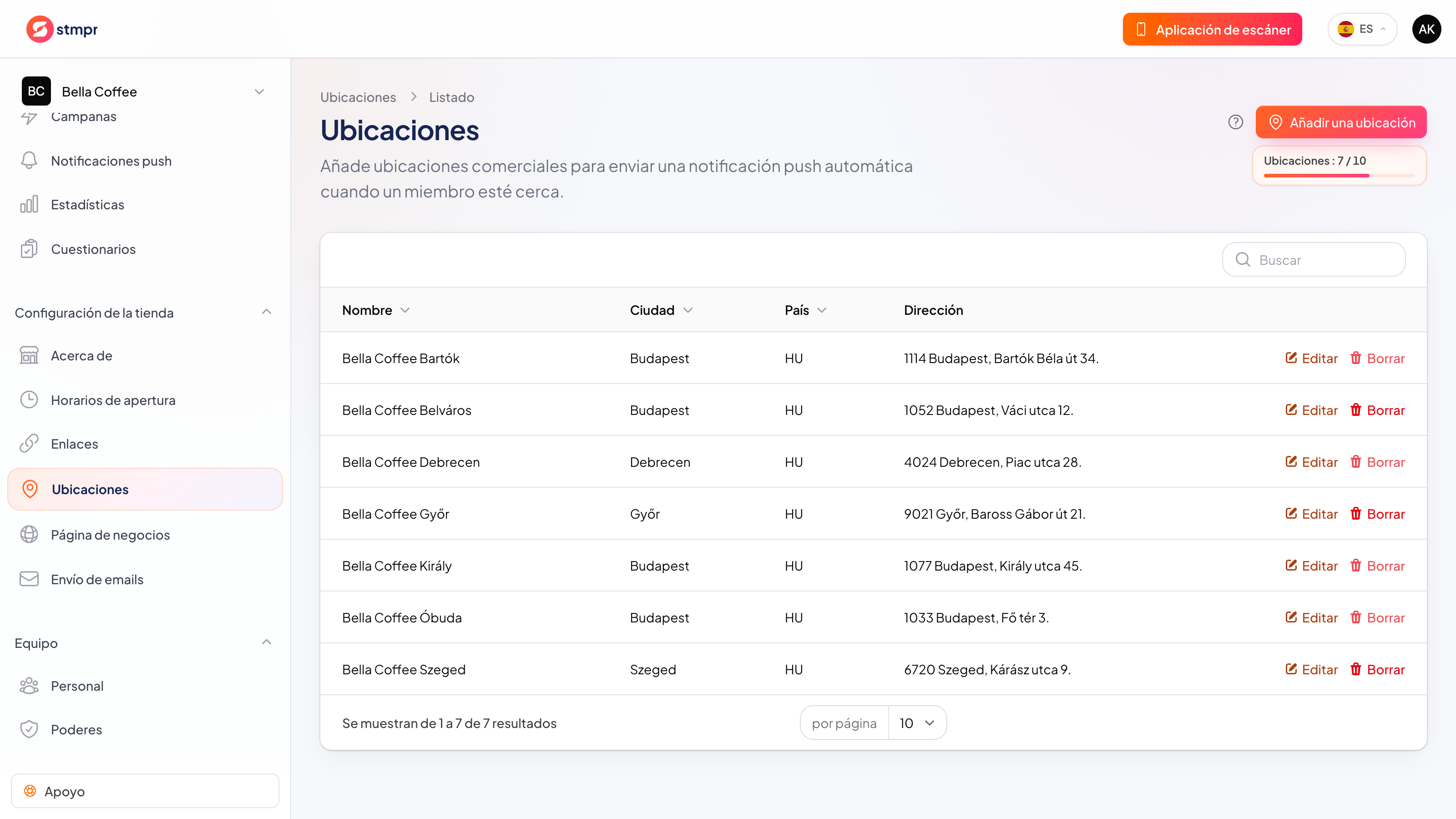This screenshot has width=1456, height=819.
Task: Click the Envío de emails envelope icon
Action: tap(29, 579)
